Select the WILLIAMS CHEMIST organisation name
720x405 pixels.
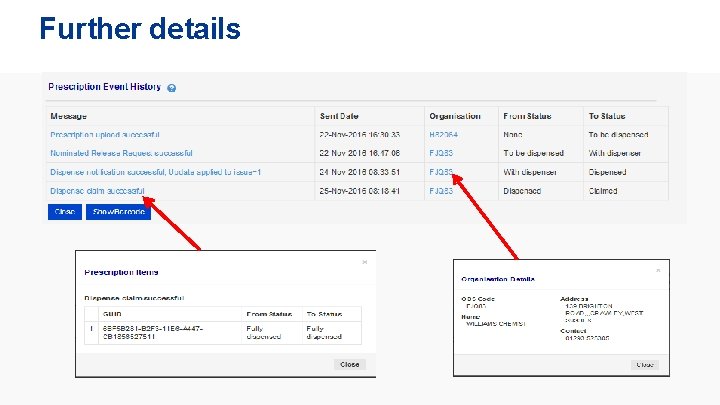pyautogui.click(x=495, y=324)
